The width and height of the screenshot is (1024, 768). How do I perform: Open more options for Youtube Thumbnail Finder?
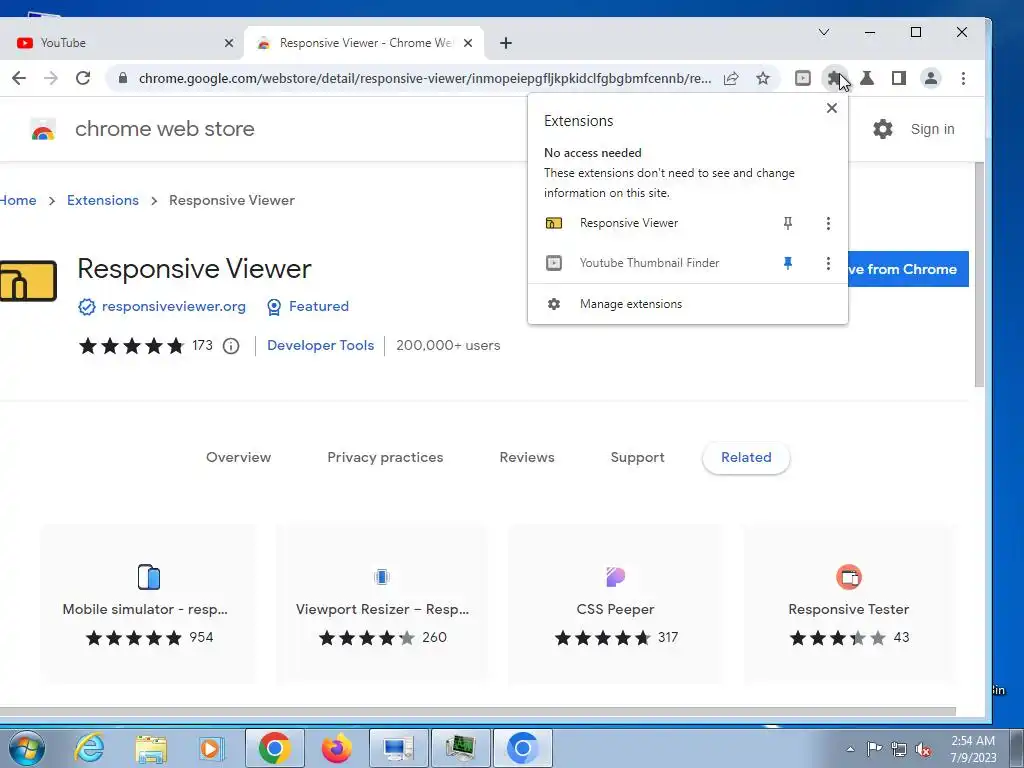828,263
